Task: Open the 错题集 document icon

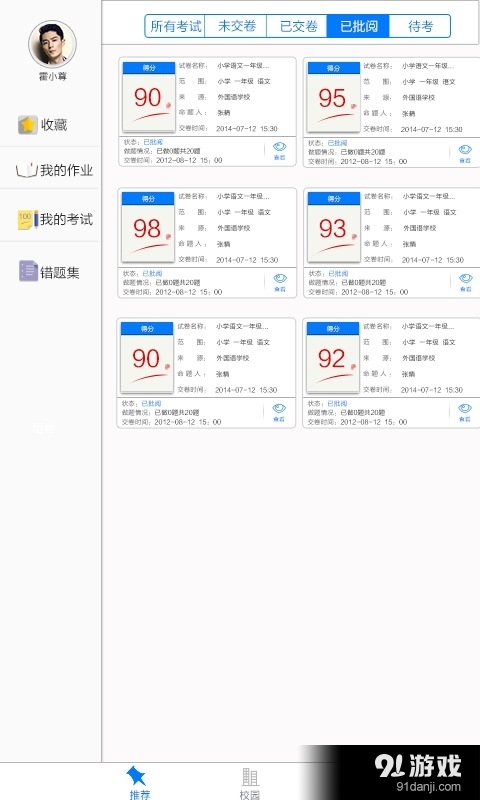Action: (x=28, y=271)
